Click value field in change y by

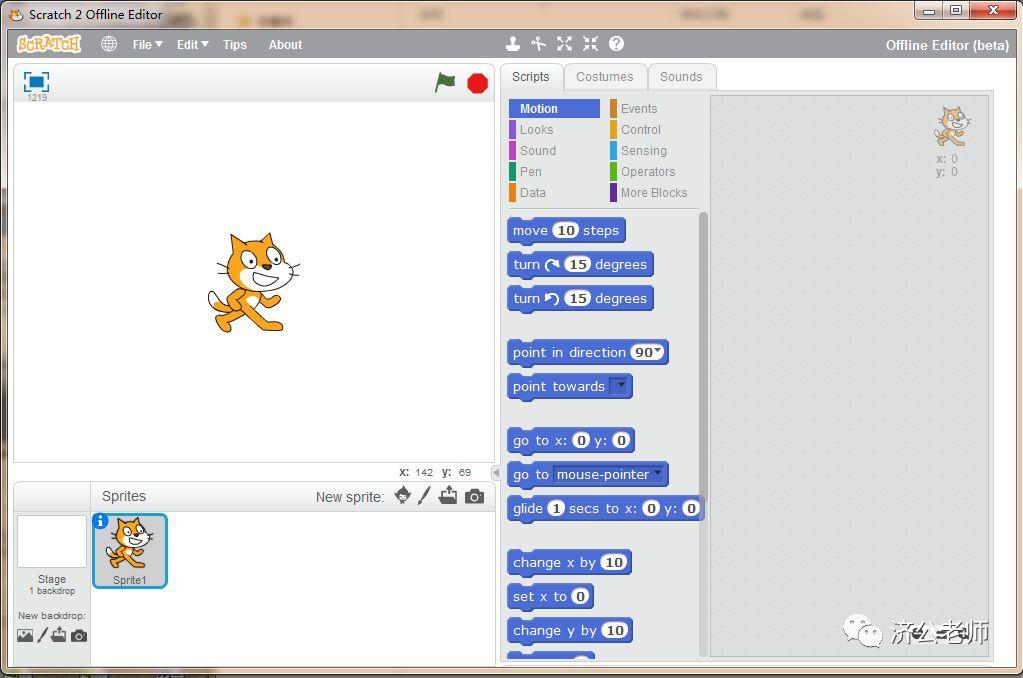615,630
